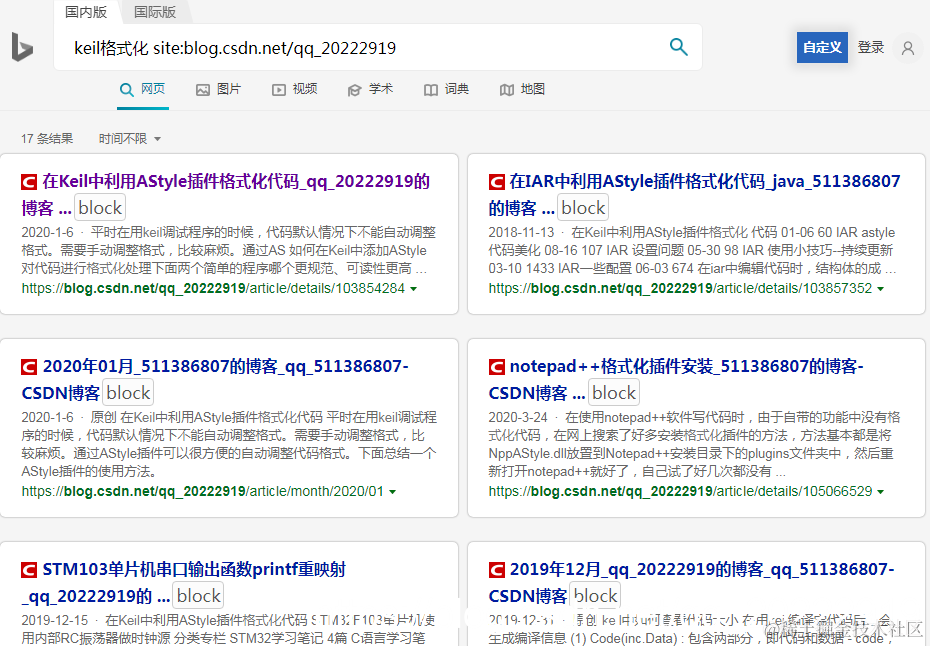Switch to the 国际版 tab
This screenshot has width=930, height=646.
click(x=155, y=12)
